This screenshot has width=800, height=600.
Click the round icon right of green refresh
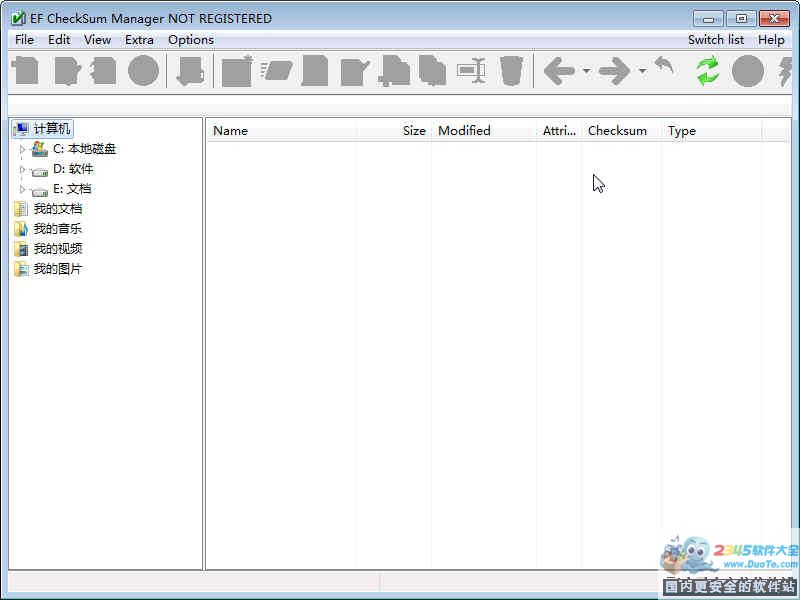pos(748,71)
